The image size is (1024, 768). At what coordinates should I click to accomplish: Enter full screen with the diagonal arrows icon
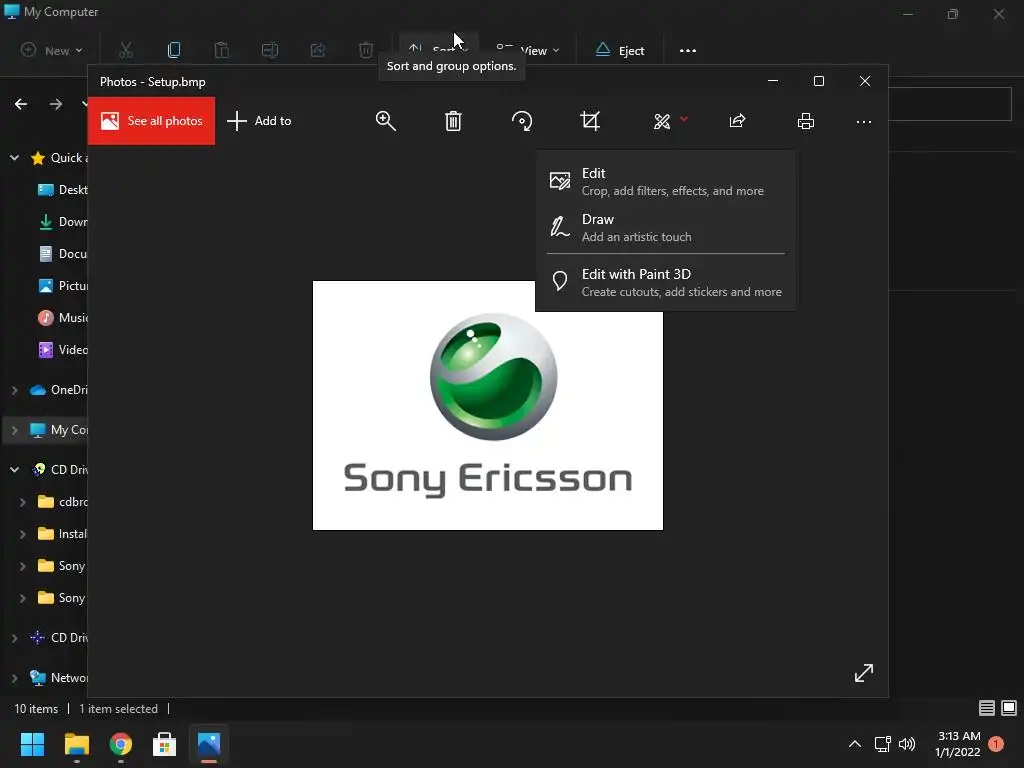tap(863, 673)
